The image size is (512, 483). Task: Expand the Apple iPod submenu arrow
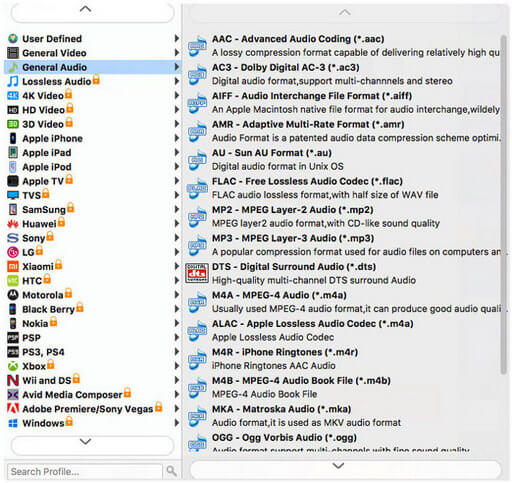point(177,167)
